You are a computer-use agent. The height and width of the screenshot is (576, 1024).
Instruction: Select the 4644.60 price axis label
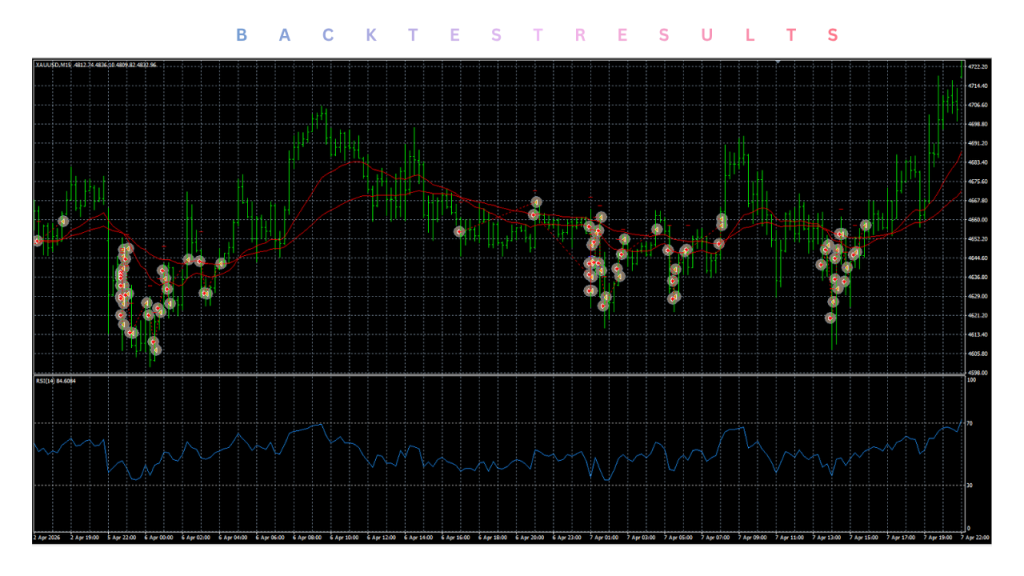click(x=978, y=258)
